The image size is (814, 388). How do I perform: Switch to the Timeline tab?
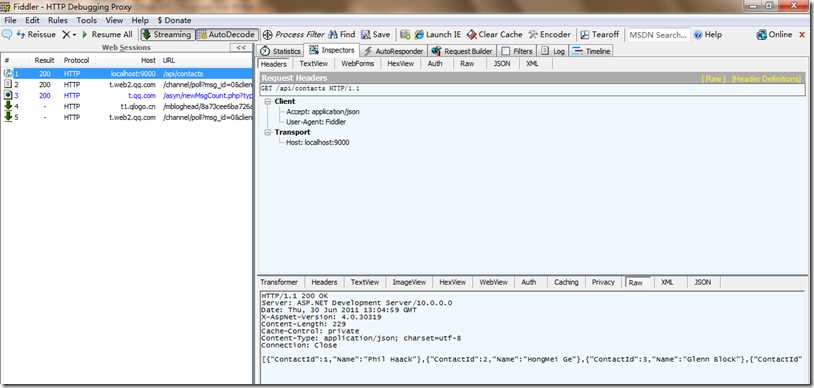(x=591, y=51)
